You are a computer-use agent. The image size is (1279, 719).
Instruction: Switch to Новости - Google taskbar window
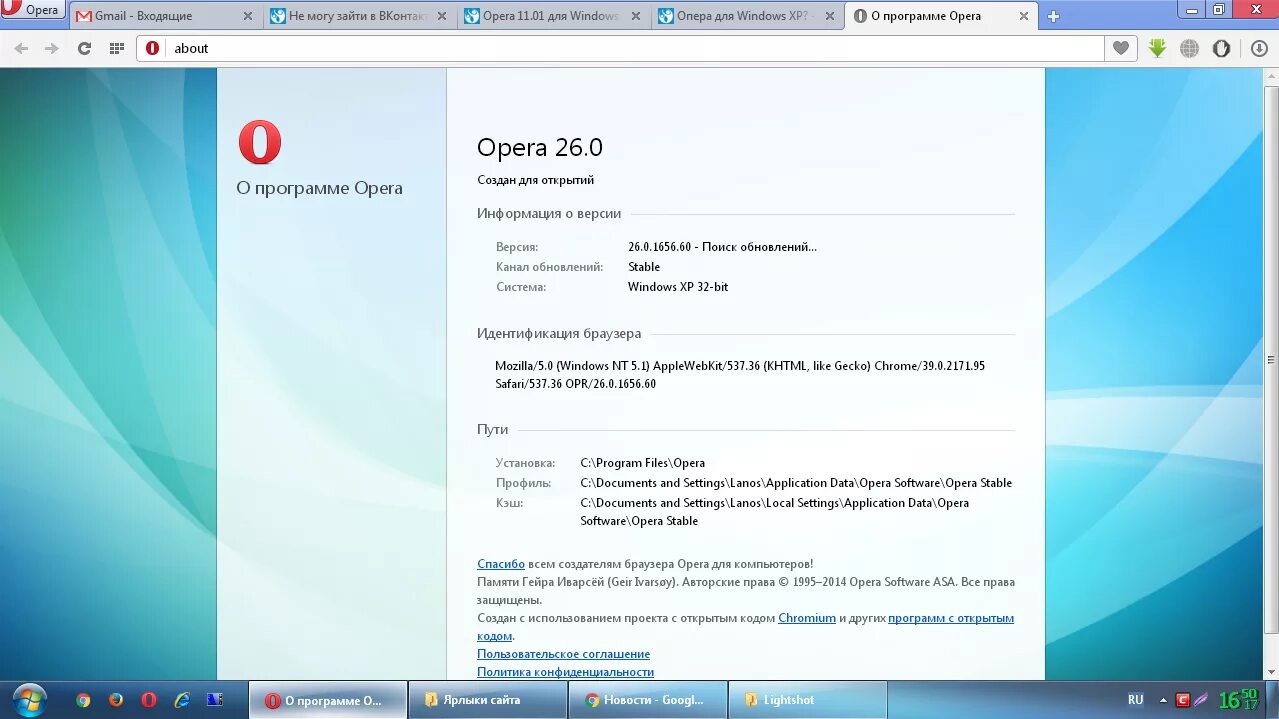pos(647,700)
